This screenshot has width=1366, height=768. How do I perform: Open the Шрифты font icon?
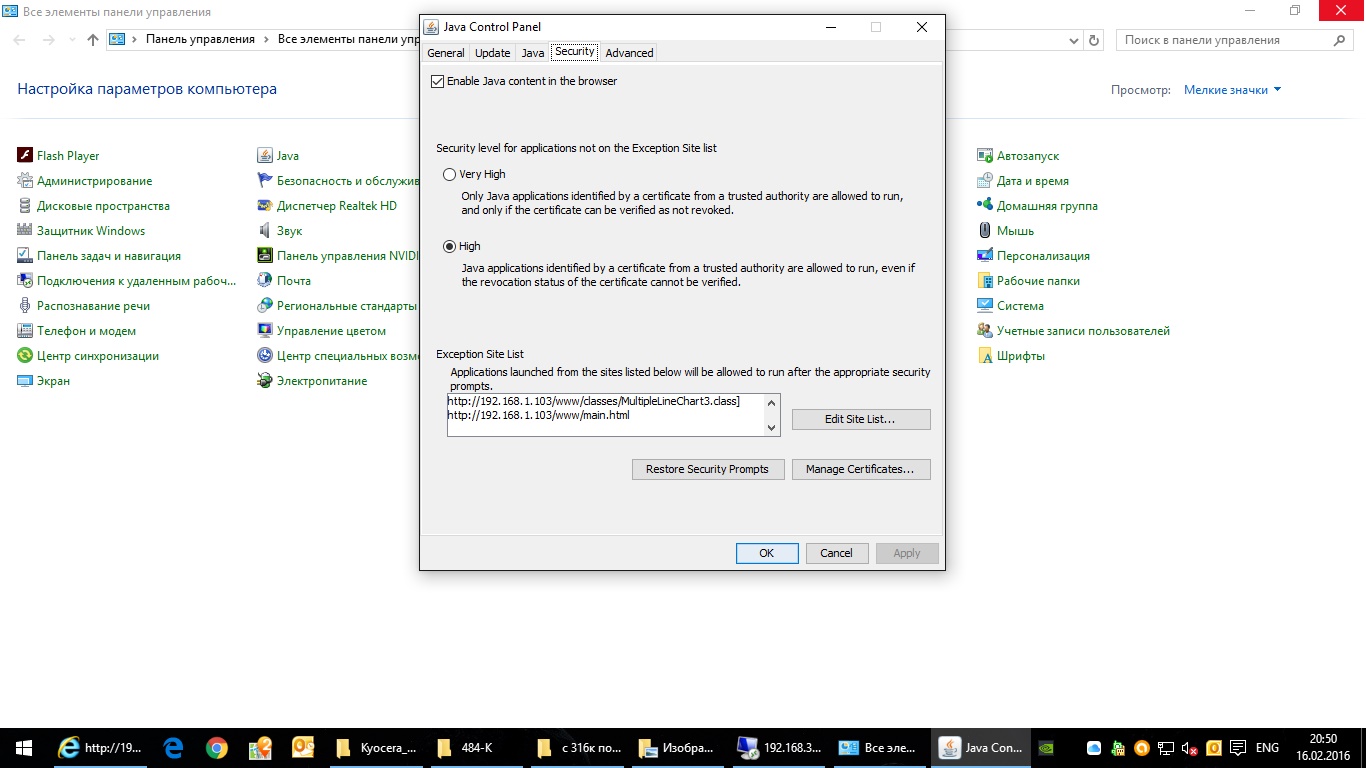point(985,355)
